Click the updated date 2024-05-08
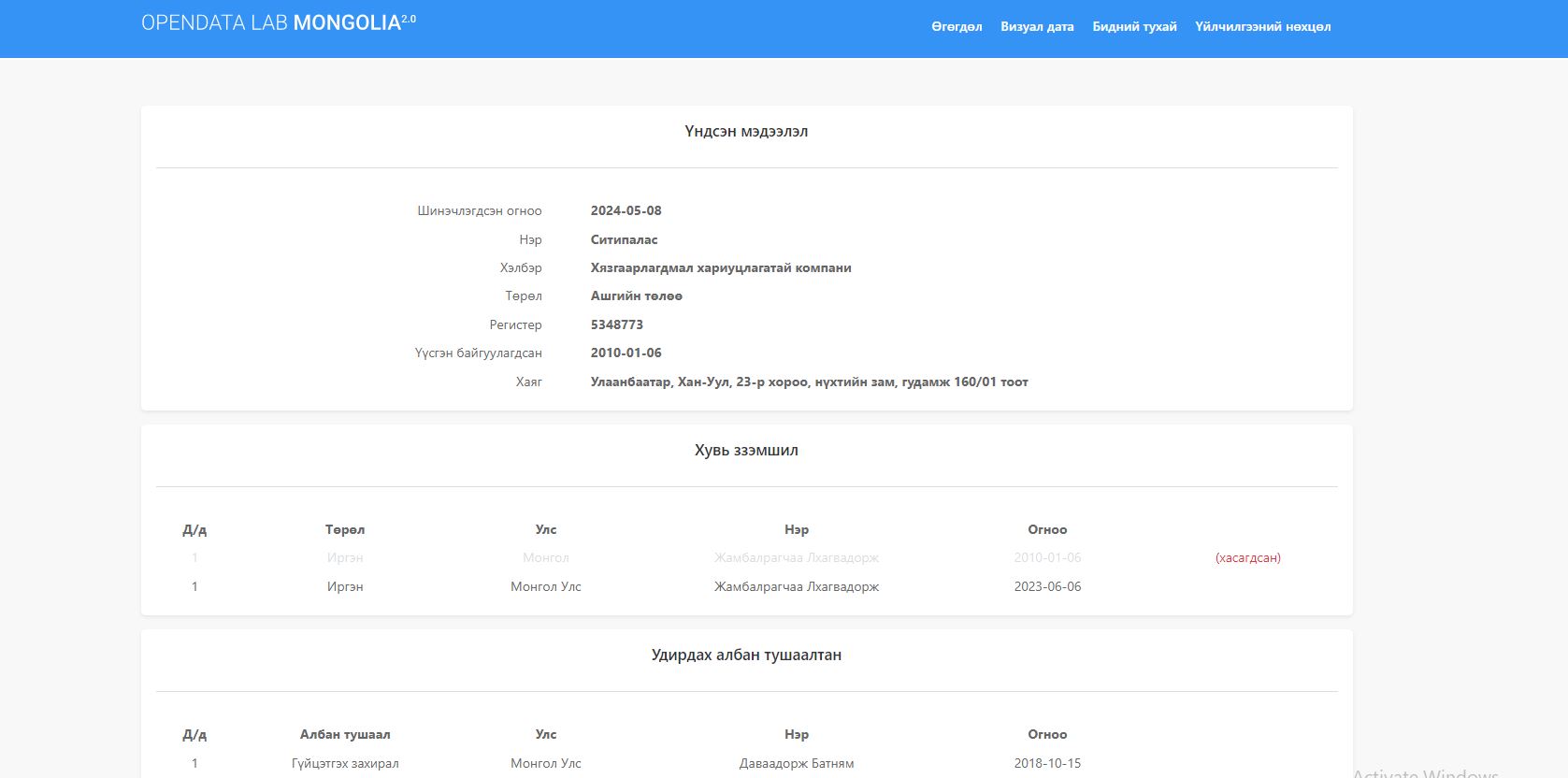The image size is (1568, 778). (626, 211)
